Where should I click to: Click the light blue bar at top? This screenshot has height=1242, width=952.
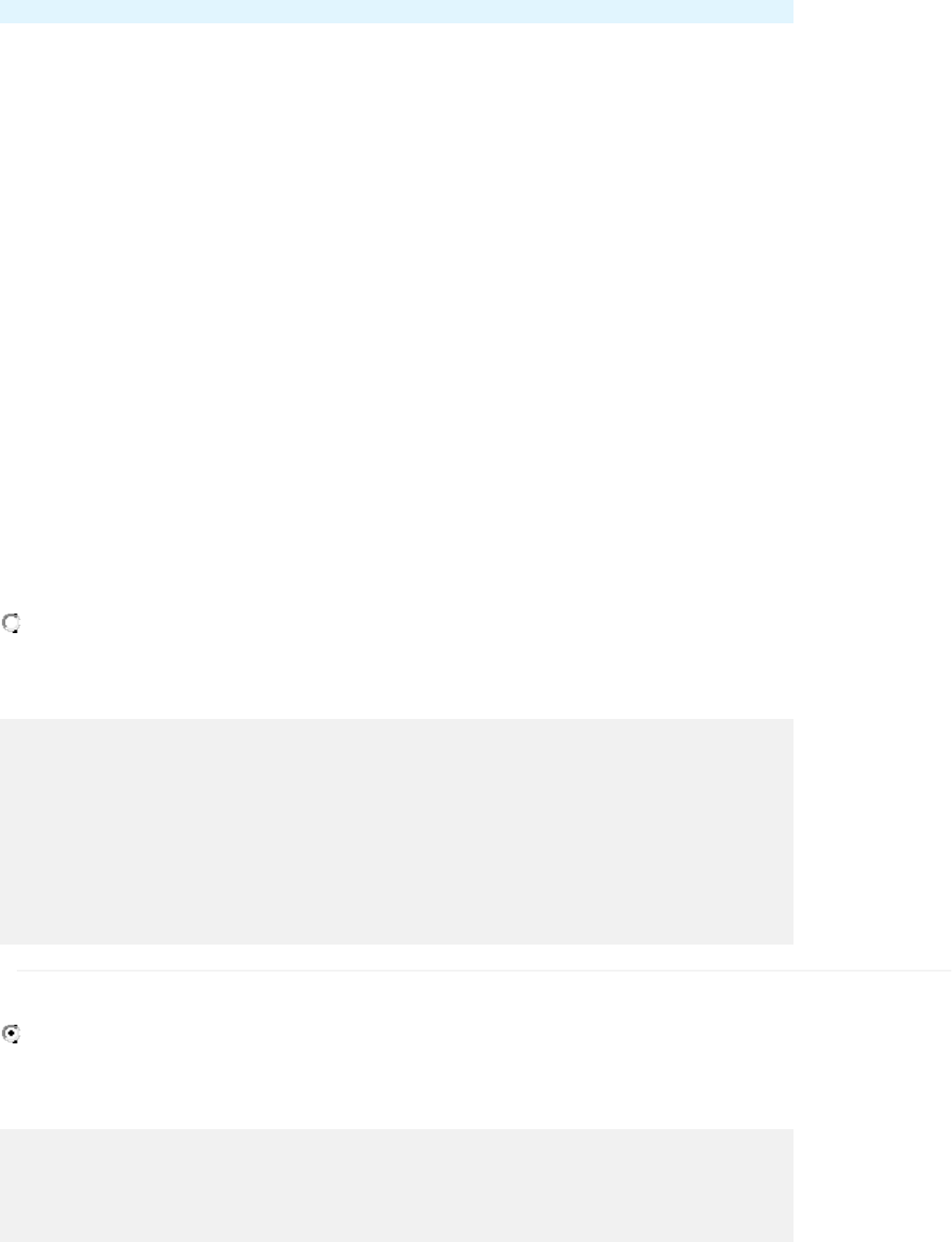tap(396, 11)
